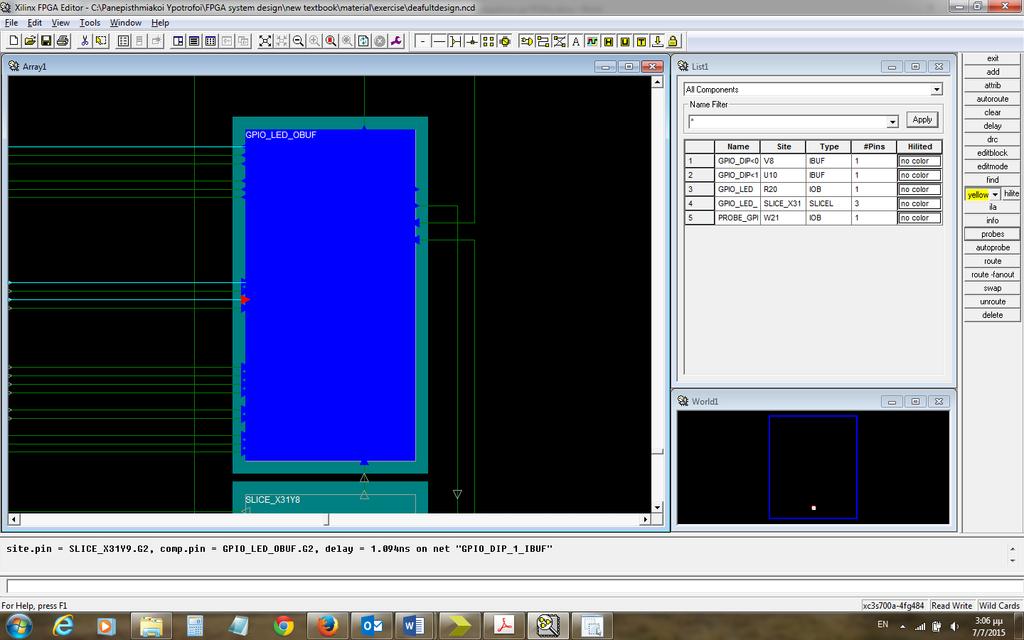
Task: Open the All Components dropdown in List1
Action: (936, 89)
